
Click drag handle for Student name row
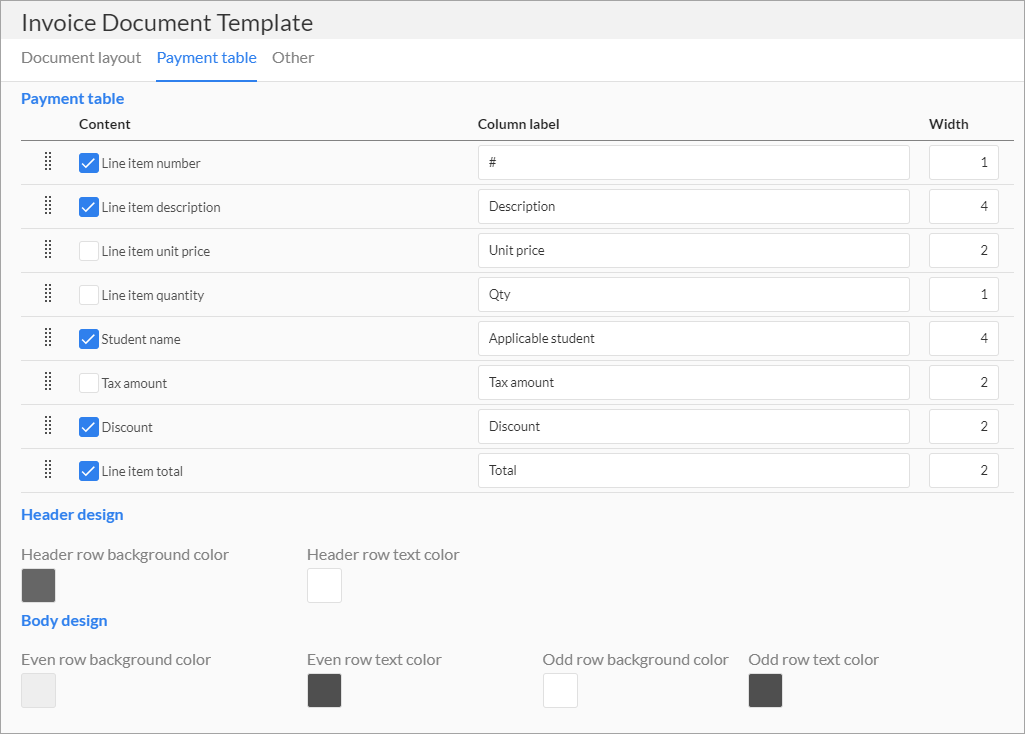click(x=48, y=337)
